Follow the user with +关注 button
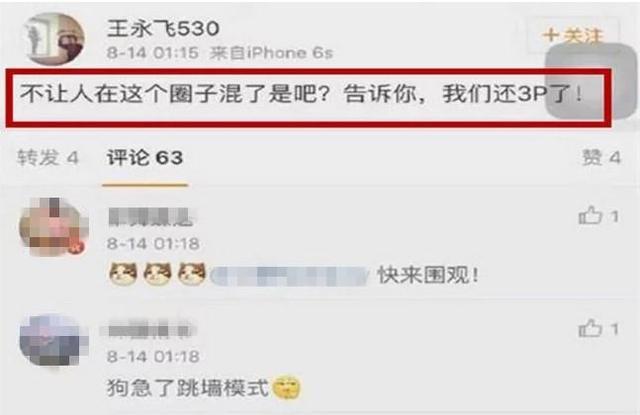Image resolution: width=640 pixels, height=415 pixels. pyautogui.click(x=573, y=36)
